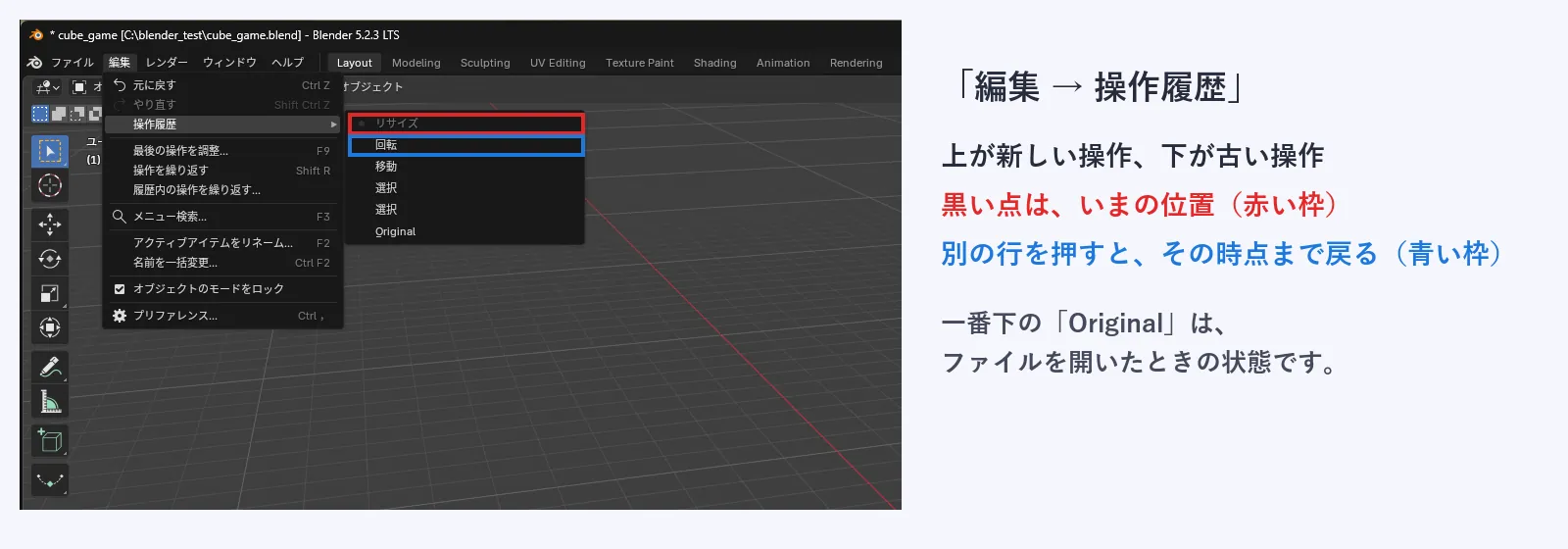Choose メニュー検索... menu entry
Image resolution: width=1568 pixels, height=549 pixels.
click(x=222, y=217)
